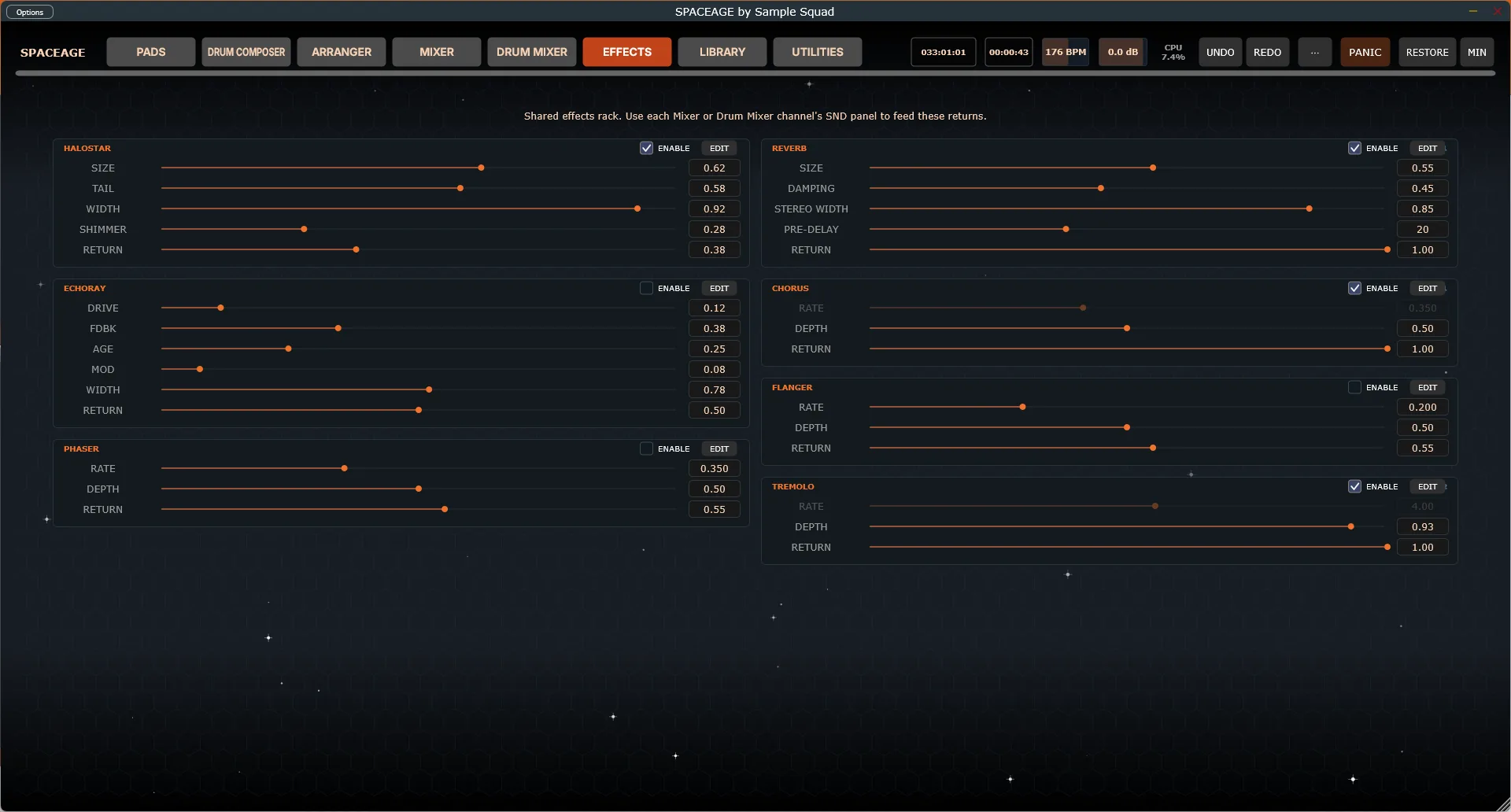Enable the Phaser effect checkbox
The width and height of the screenshot is (1511, 812).
[646, 448]
